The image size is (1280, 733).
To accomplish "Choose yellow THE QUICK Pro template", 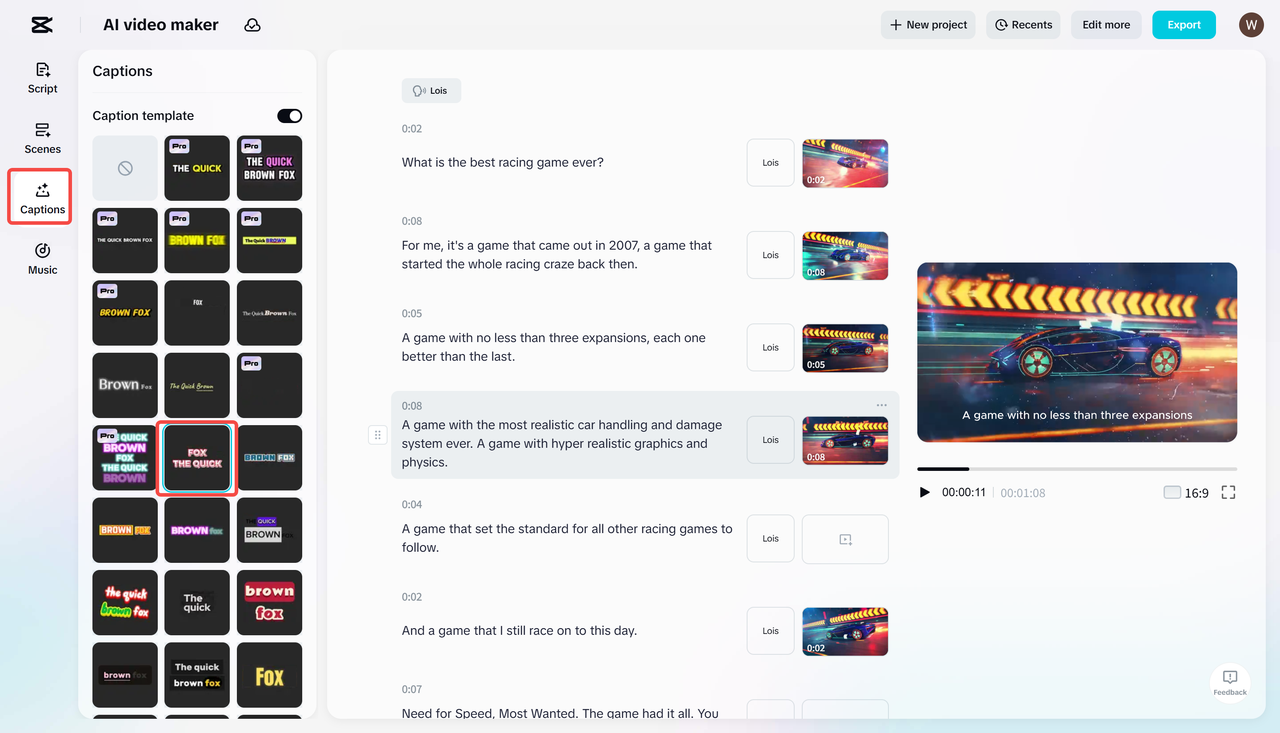I will tap(197, 168).
